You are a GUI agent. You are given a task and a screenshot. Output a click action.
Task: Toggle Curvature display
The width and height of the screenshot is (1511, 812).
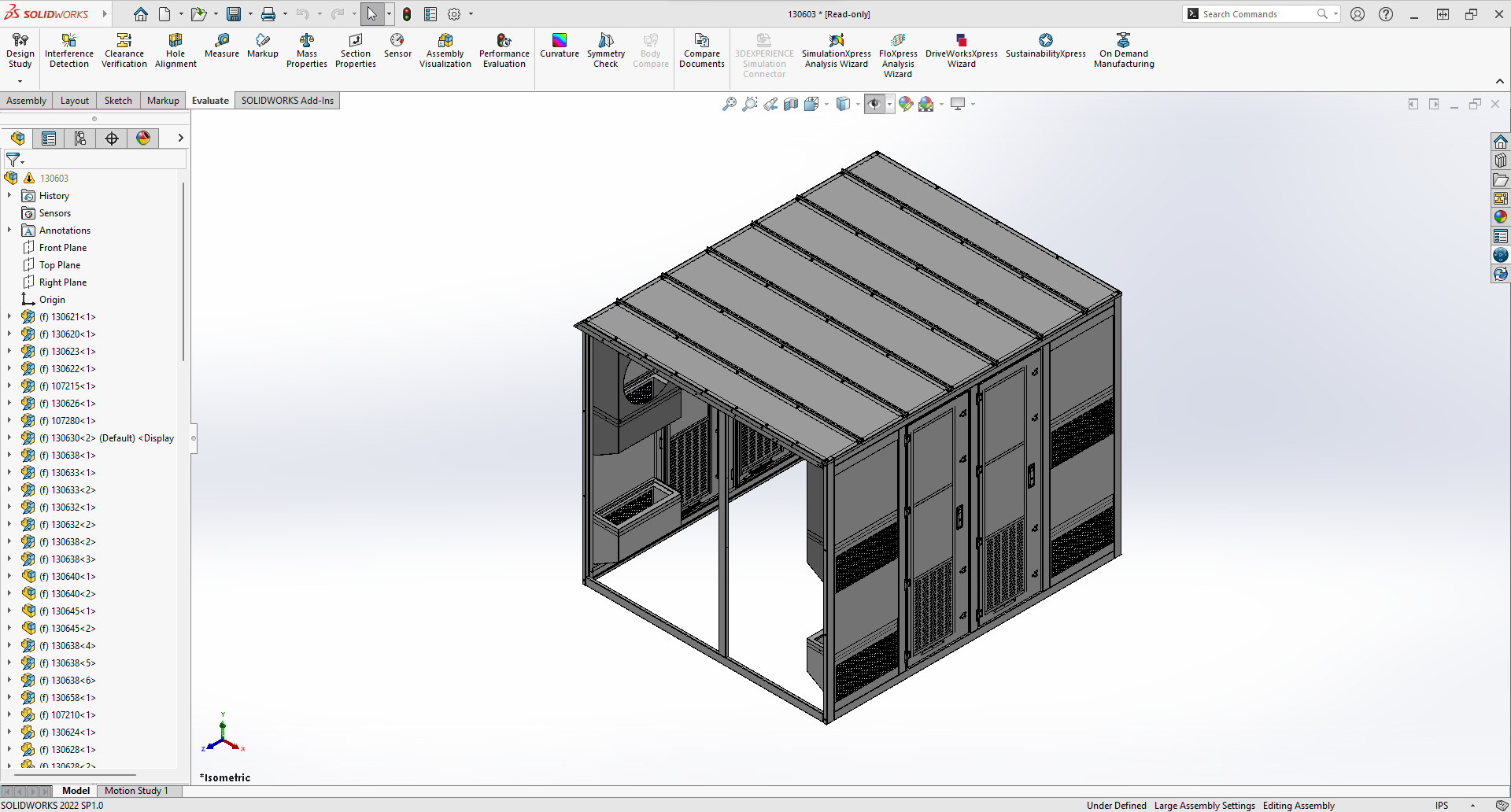pyautogui.click(x=559, y=46)
